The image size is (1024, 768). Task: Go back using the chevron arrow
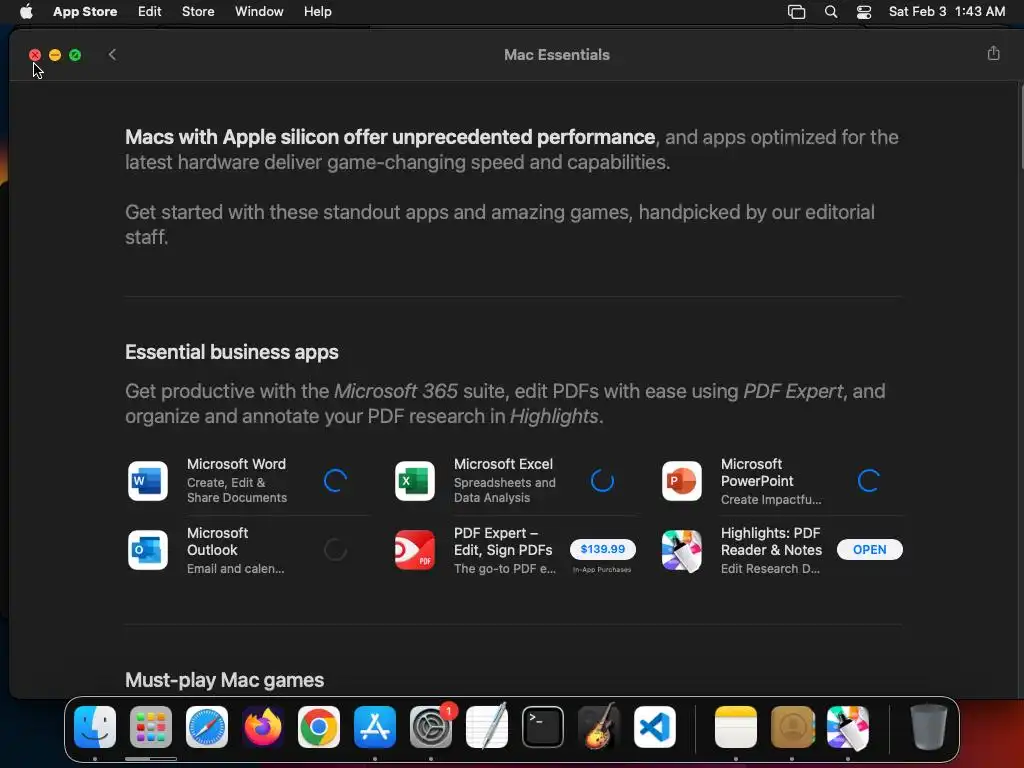112,54
